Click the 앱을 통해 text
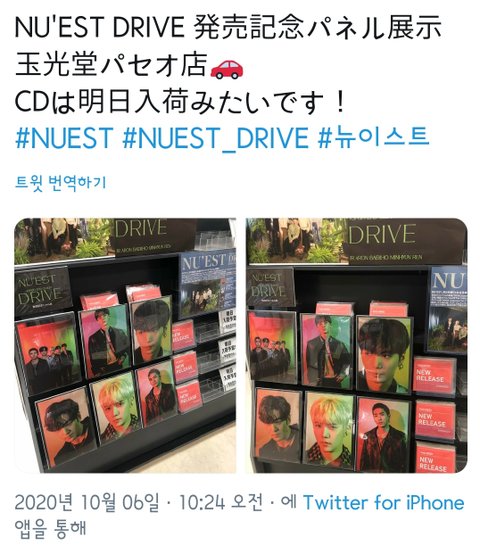 click(x=51, y=529)
